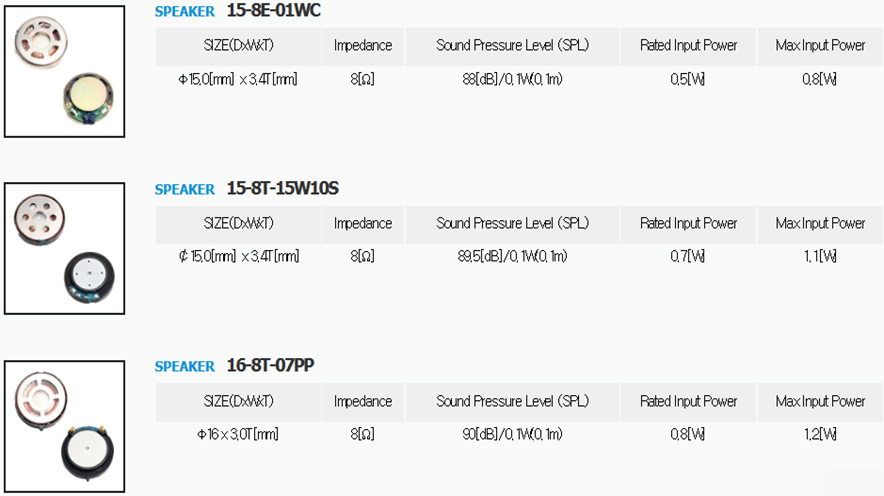
Task: Click the 15-8T-15W10S model title
Action: tap(282, 188)
